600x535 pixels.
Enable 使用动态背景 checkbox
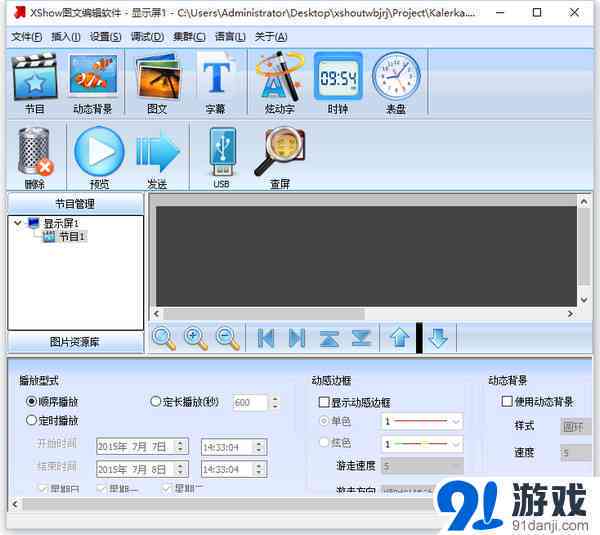[x=507, y=401]
